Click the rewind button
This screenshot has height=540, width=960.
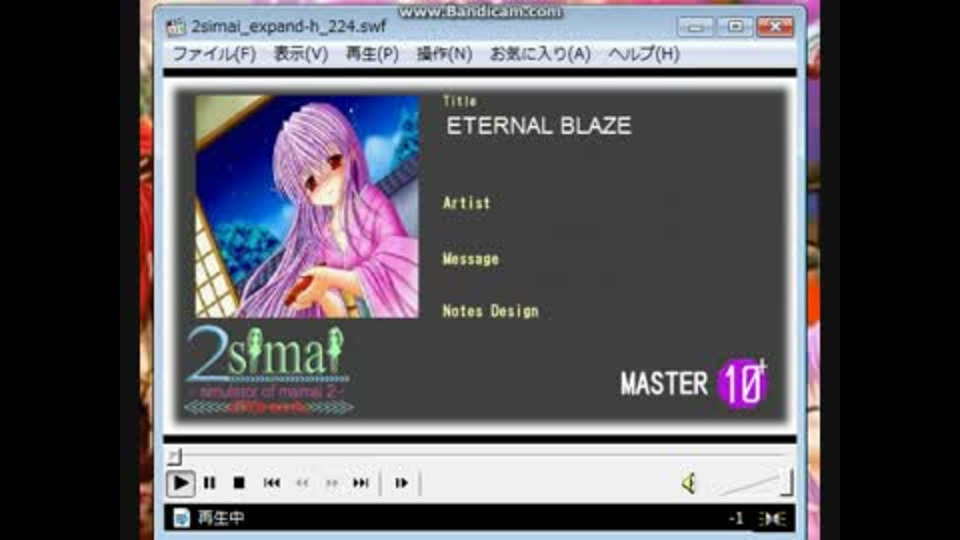pyautogui.click(x=302, y=483)
